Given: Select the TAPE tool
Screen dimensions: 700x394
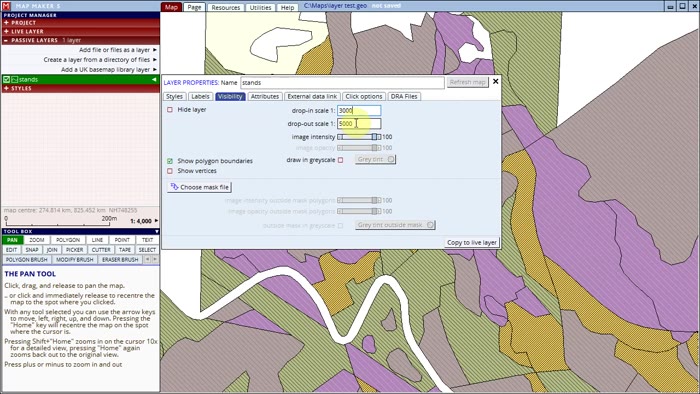Looking at the screenshot, I should [125, 250].
